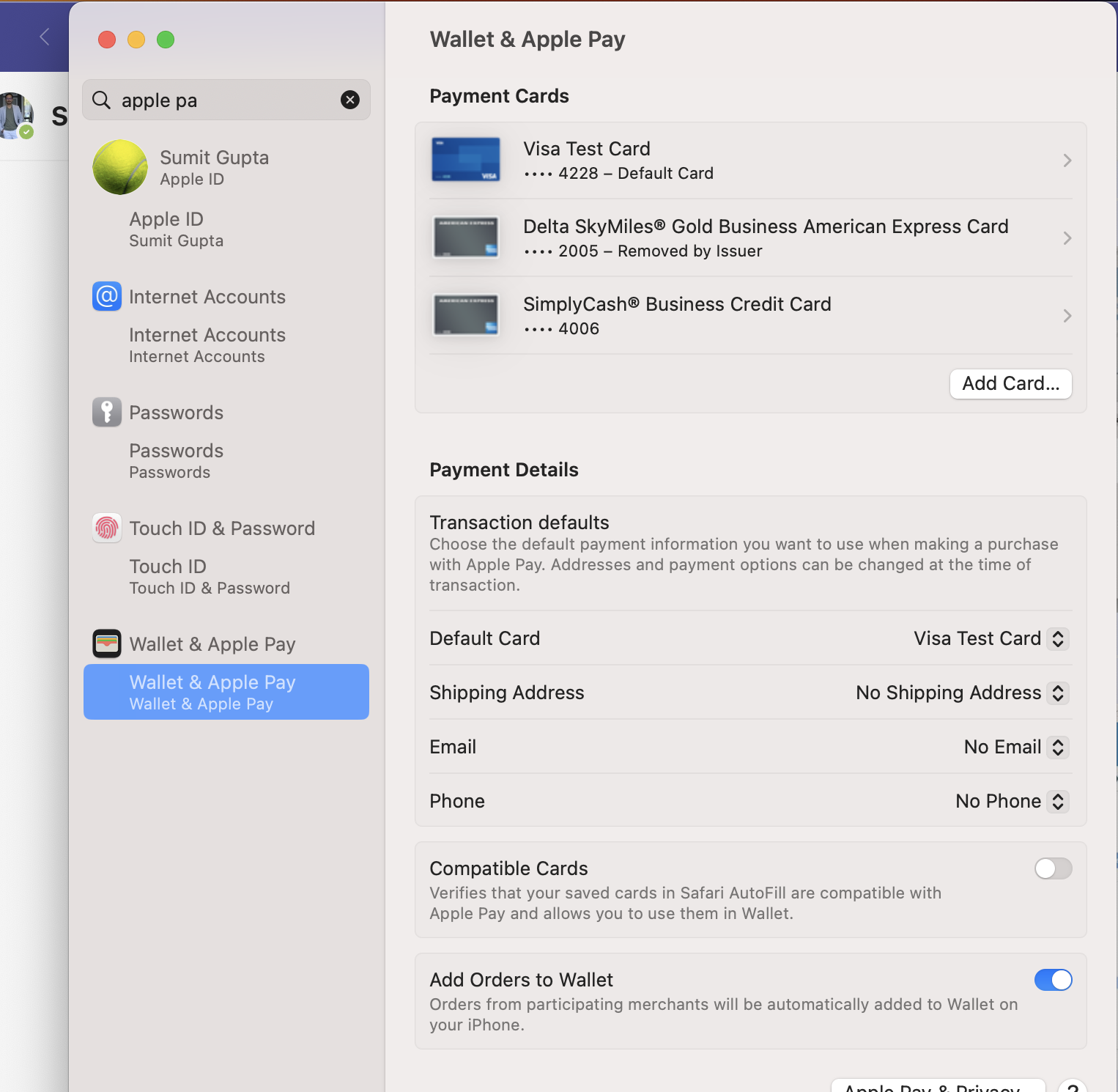Screen dimensions: 1118x1092
Task: Select Internet Accounts sub-result
Action: [226, 345]
